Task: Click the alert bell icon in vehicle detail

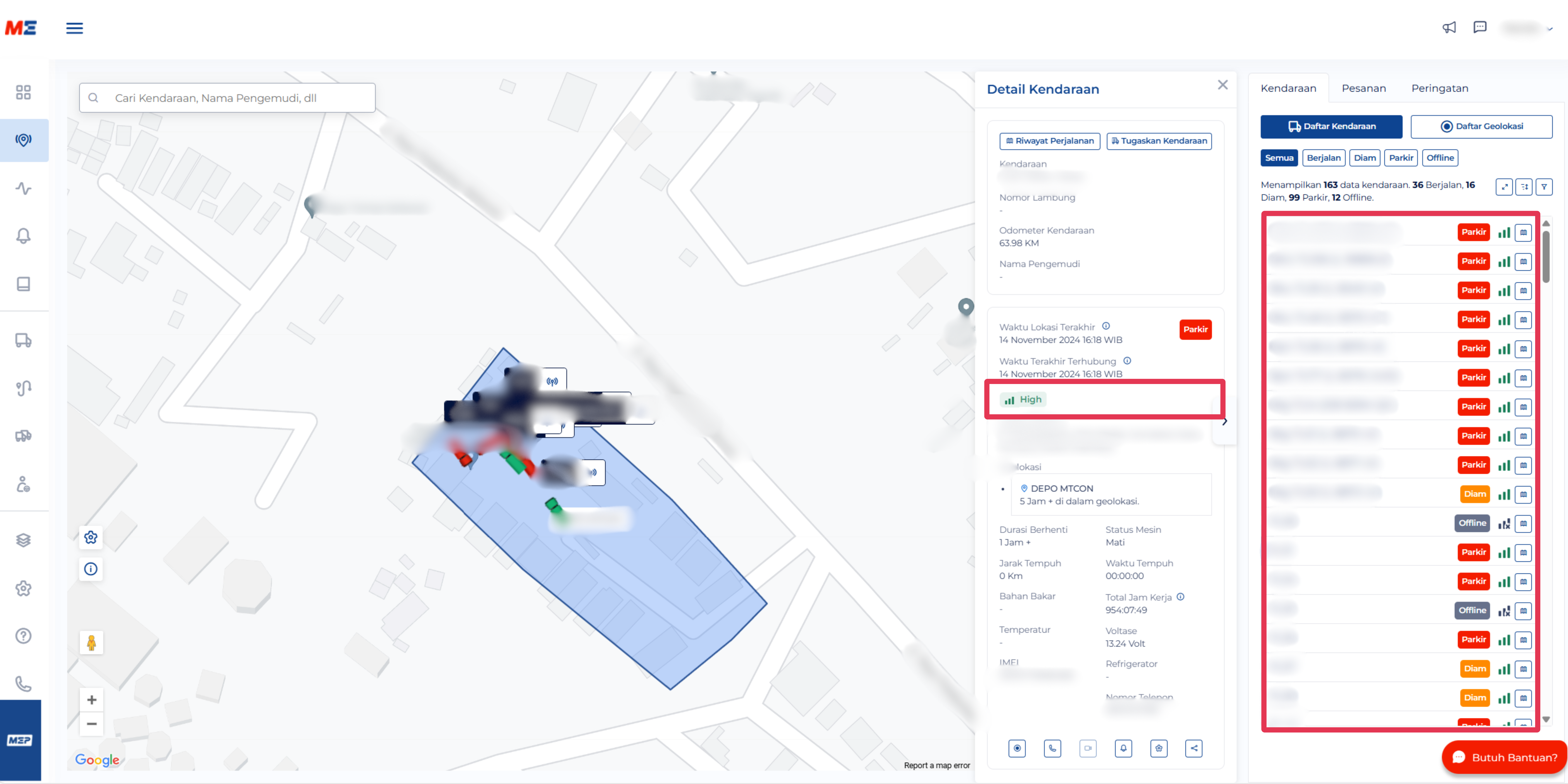Action: click(x=1124, y=748)
